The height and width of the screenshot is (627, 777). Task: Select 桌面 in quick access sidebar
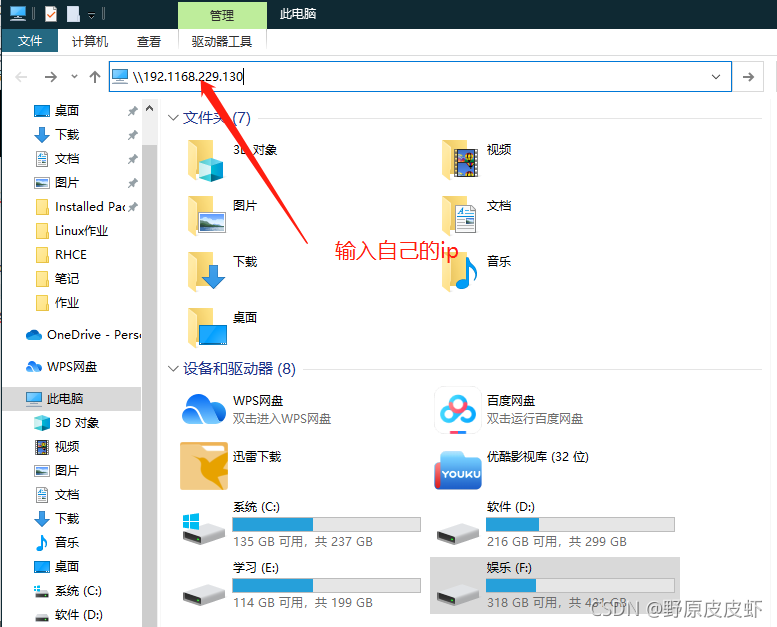pos(67,111)
